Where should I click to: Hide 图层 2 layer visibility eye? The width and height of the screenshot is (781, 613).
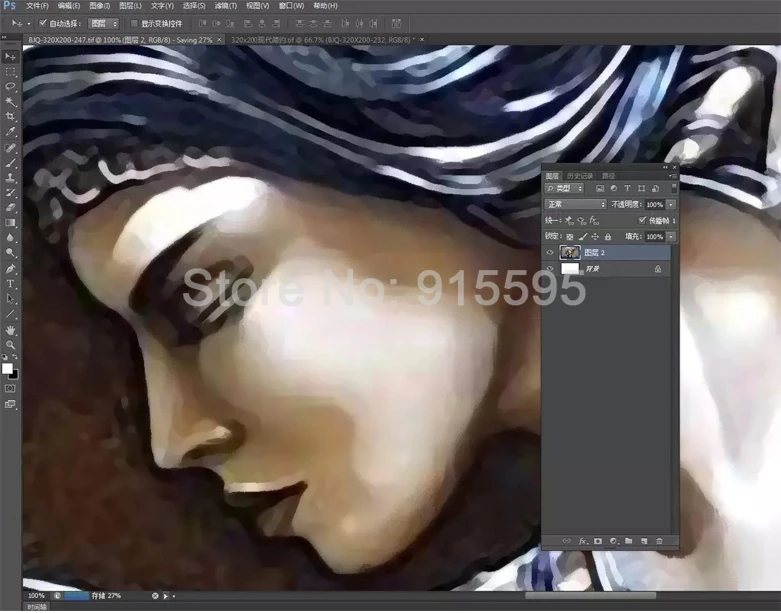[x=550, y=253]
